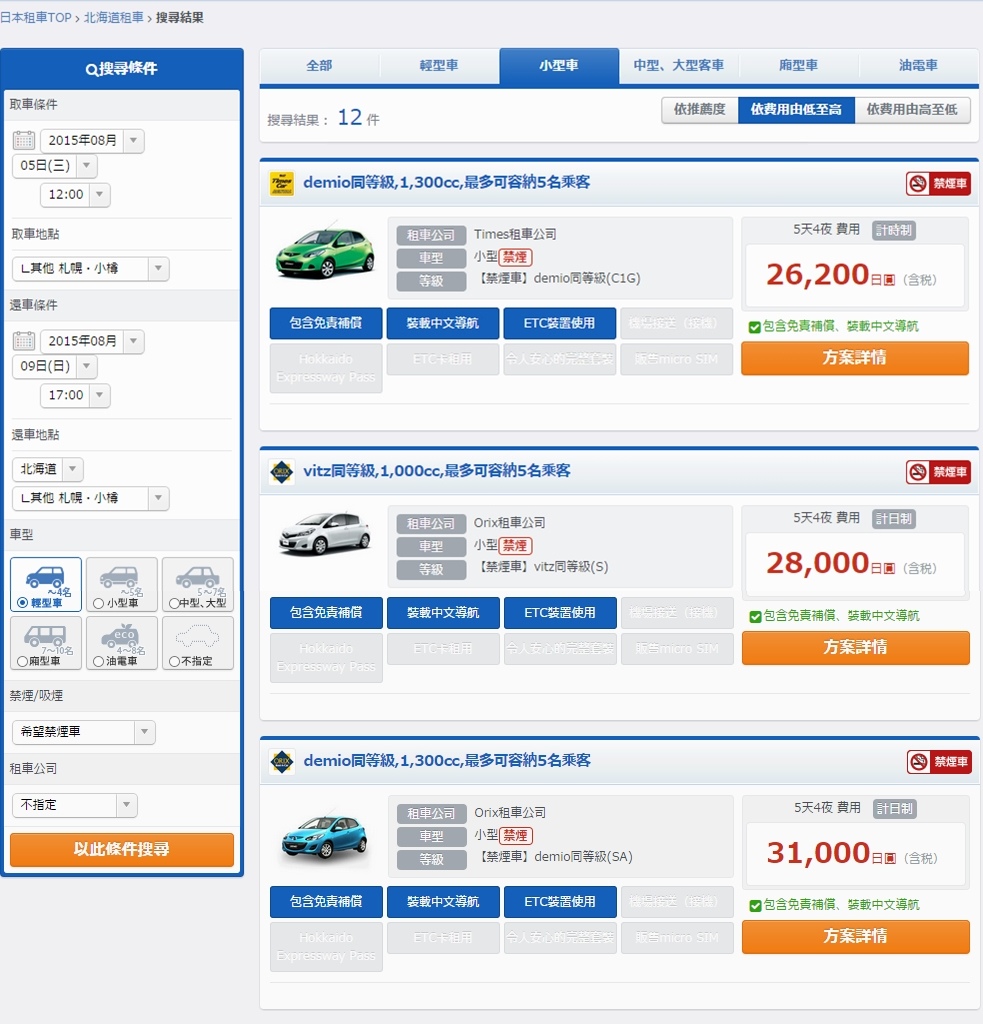Viewport: 983px width, 1024px height.
Task: Click the unspecified car outline icon
Action: coord(197,635)
